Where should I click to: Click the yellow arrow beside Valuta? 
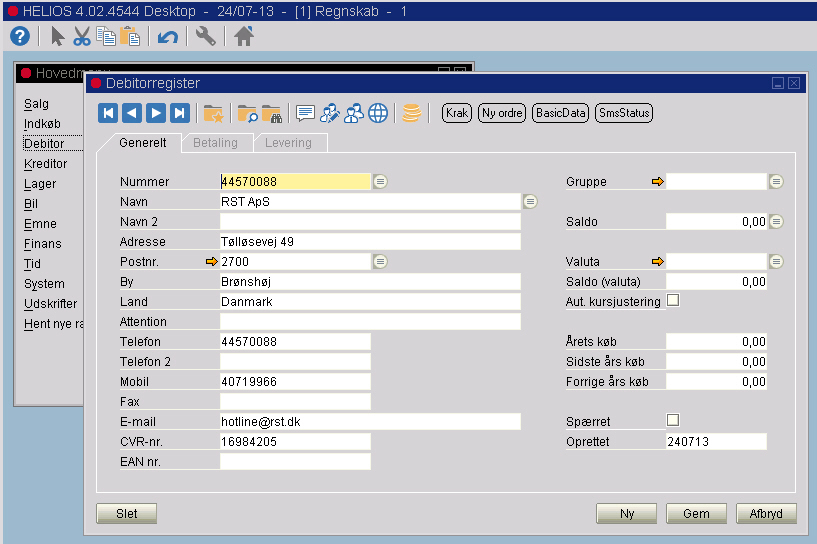658,262
